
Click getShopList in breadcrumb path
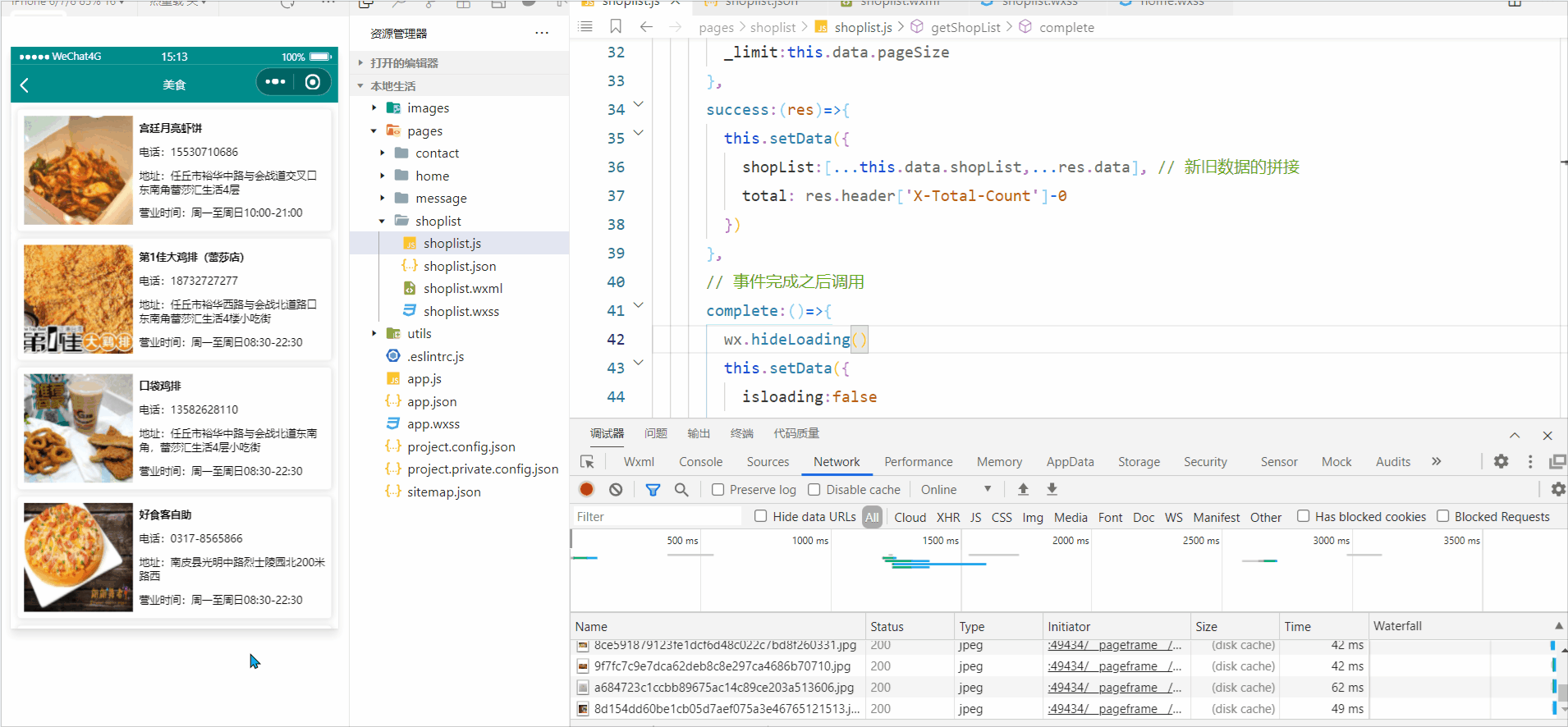click(965, 27)
